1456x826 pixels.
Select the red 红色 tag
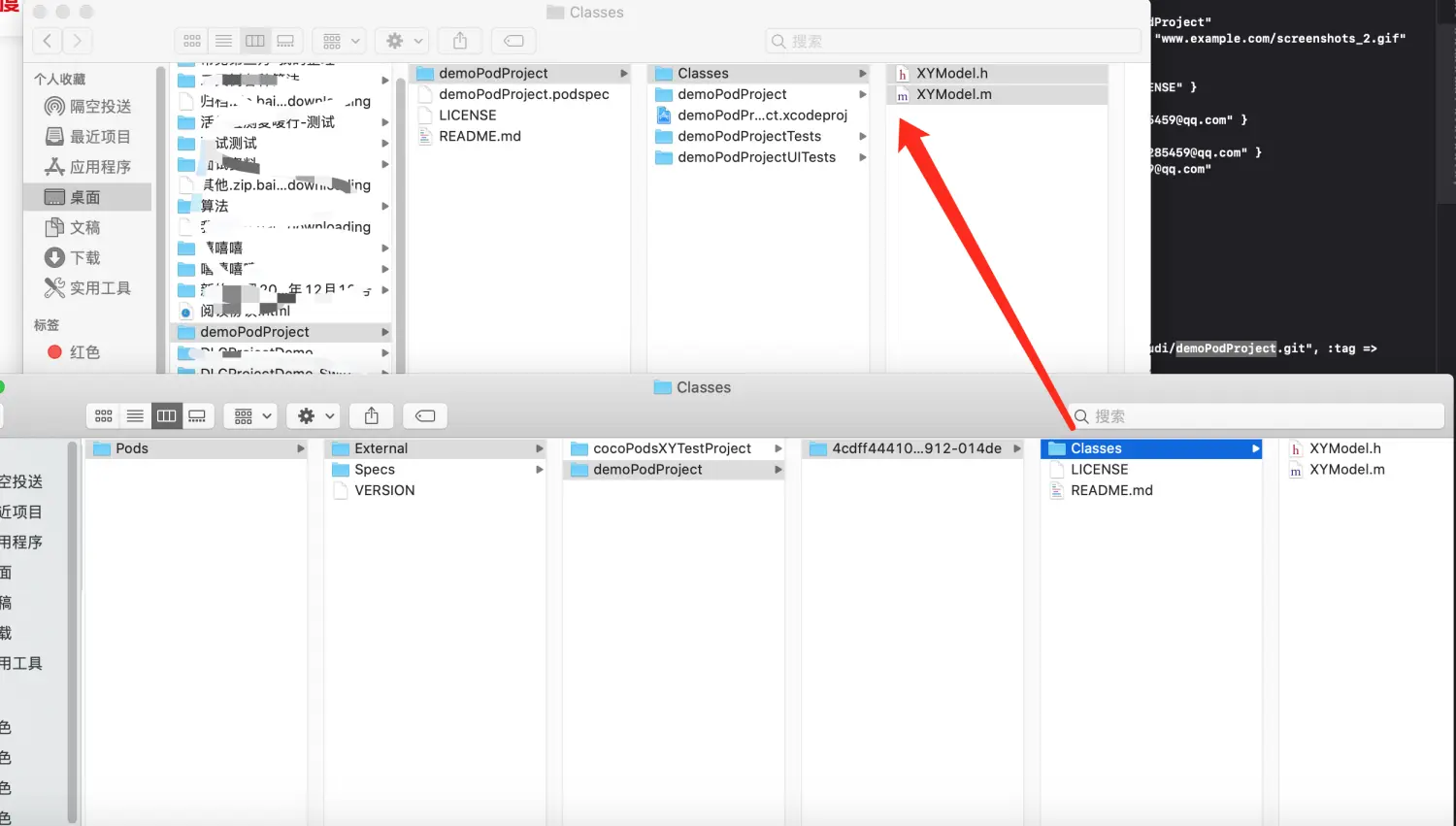point(84,352)
